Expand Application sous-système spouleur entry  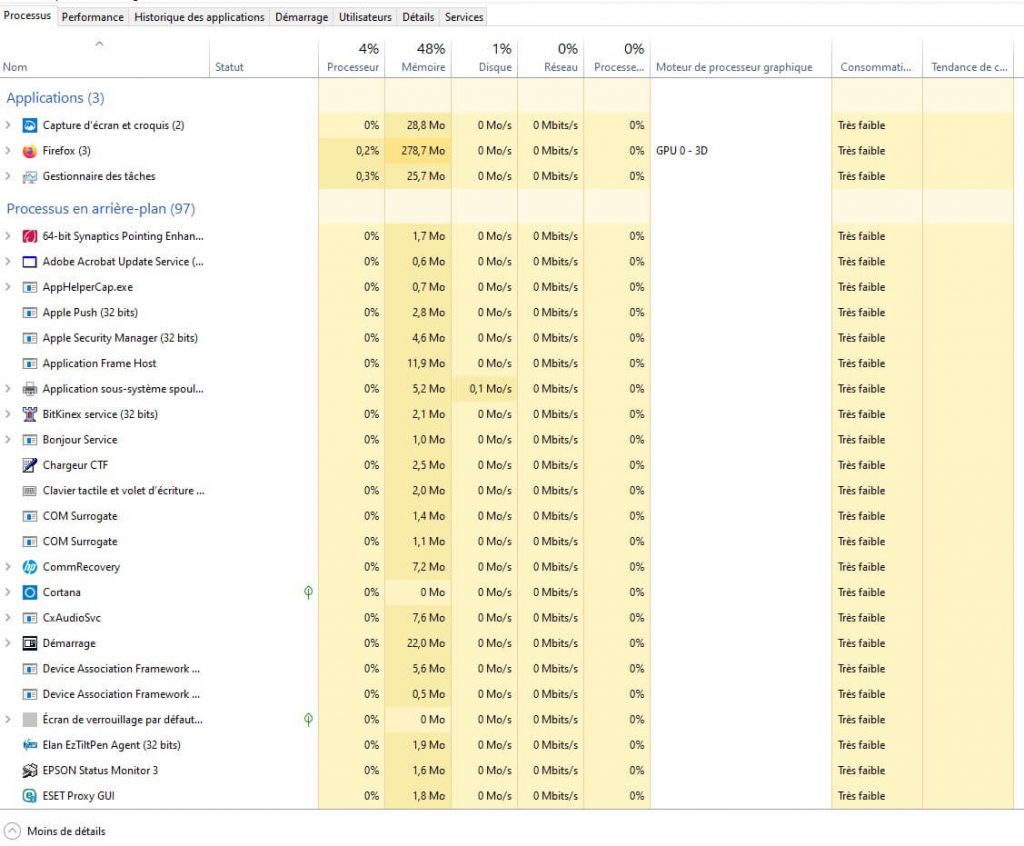pos(8,389)
